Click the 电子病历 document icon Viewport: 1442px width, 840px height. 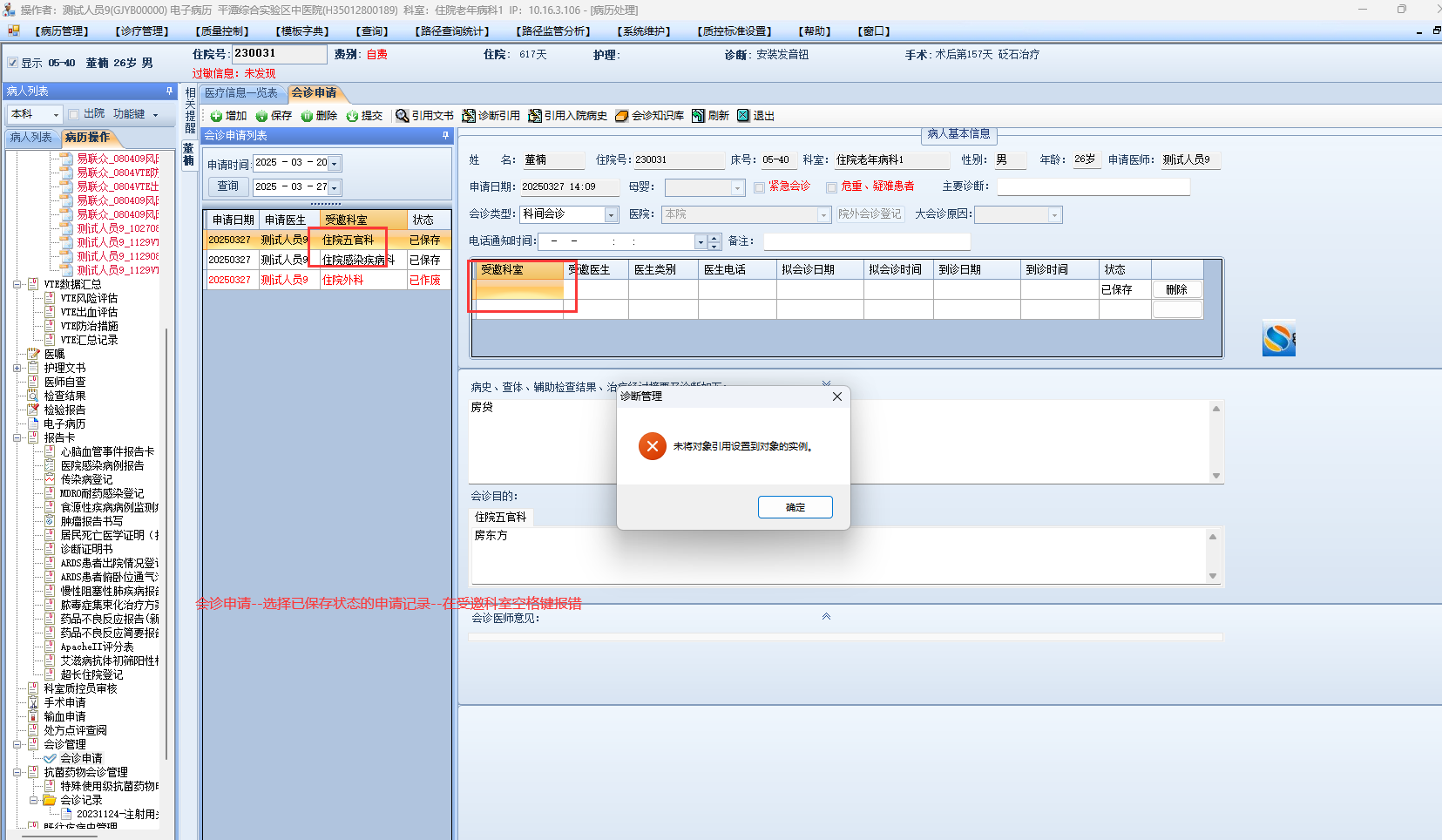coord(33,423)
